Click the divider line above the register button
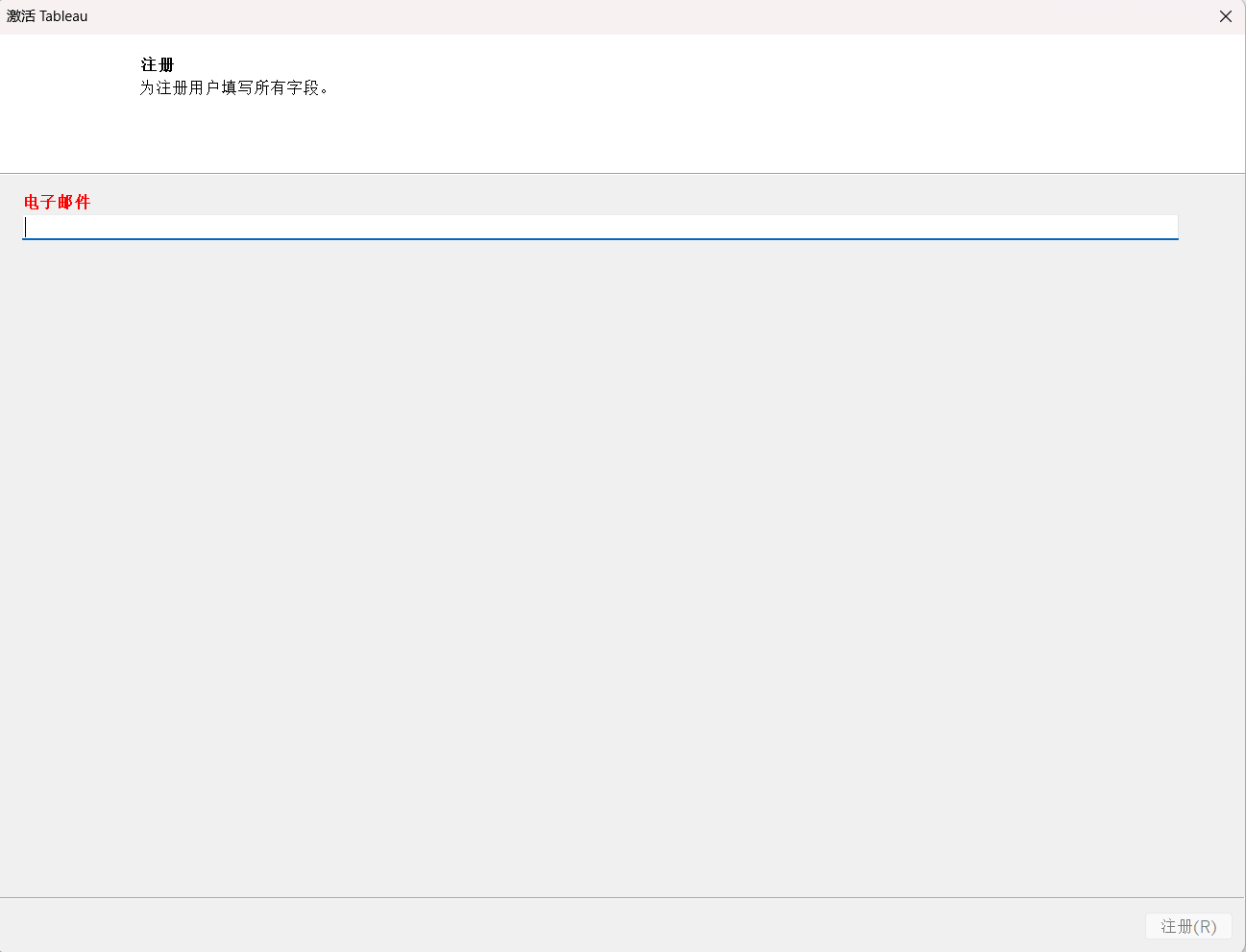Screen dimensions: 1246x952 click(x=623, y=897)
